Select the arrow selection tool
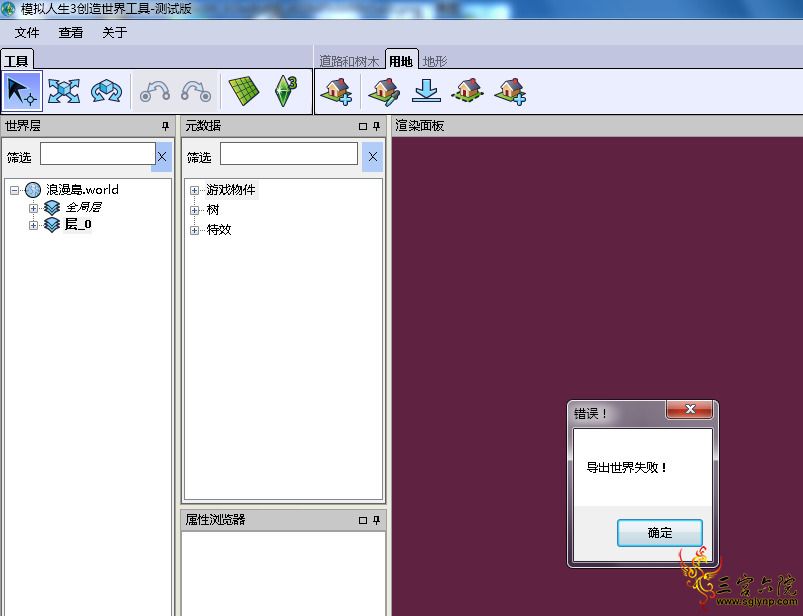Viewport: 803px width, 616px height. coord(22,91)
